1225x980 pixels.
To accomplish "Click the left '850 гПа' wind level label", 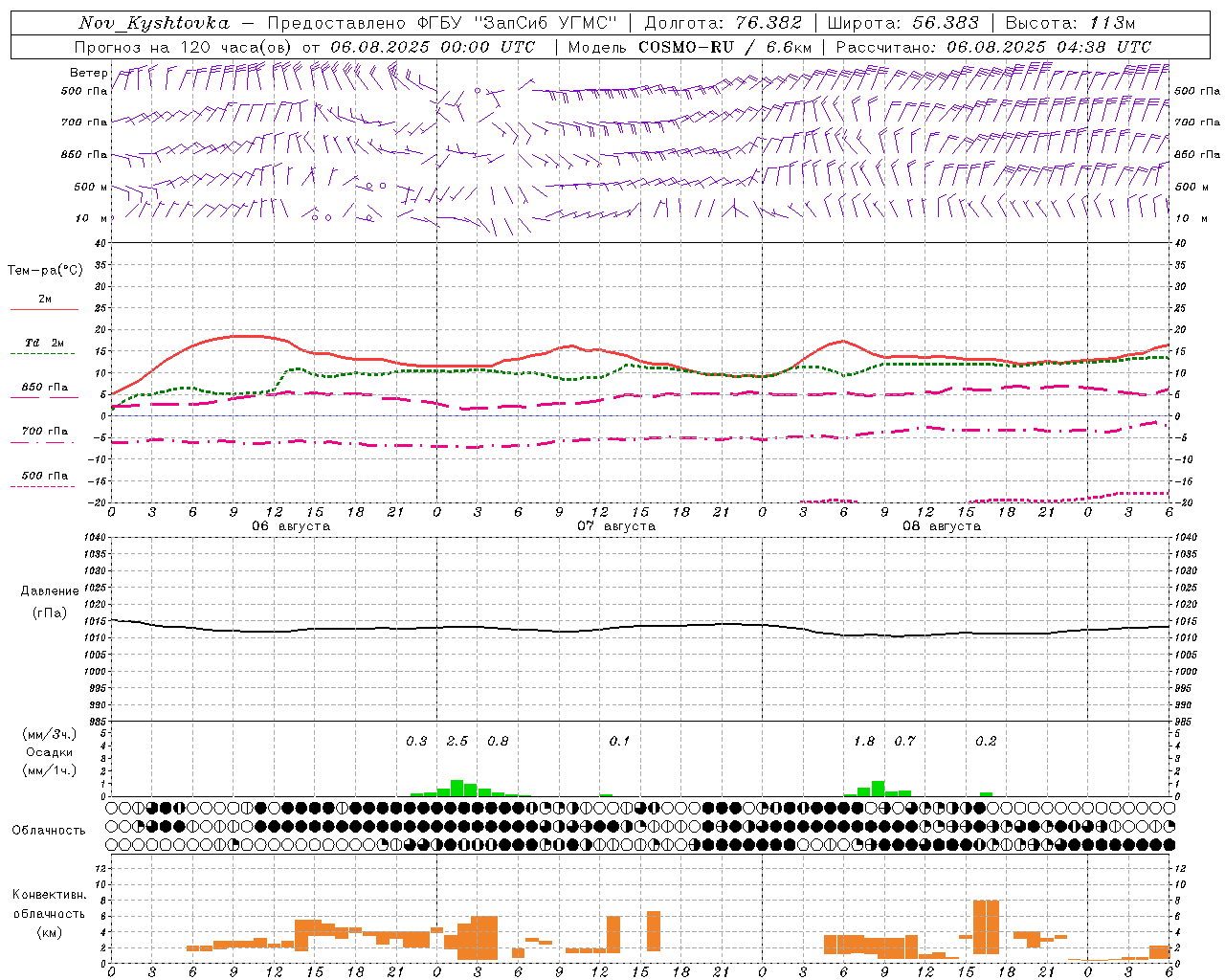I will (x=84, y=154).
